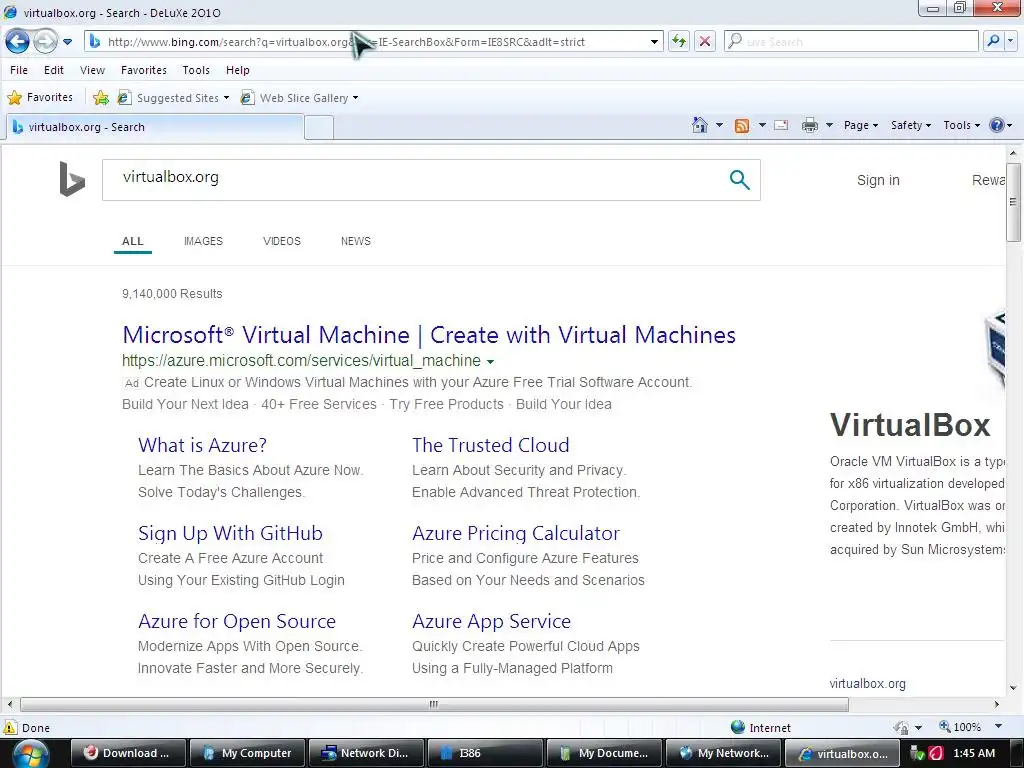
Task: Open the Tools command bar menu
Action: (961, 125)
